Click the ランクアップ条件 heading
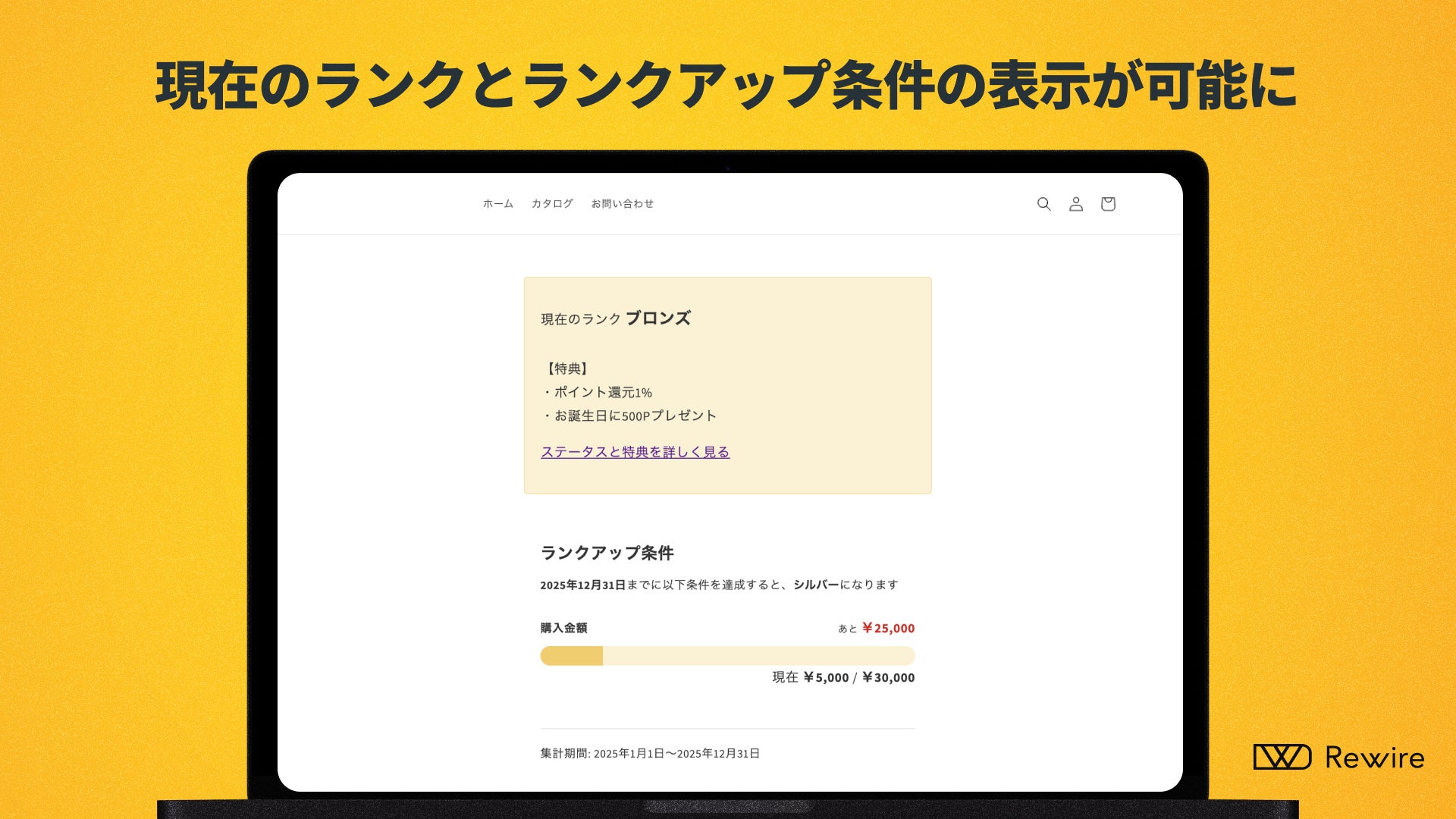Image resolution: width=1456 pixels, height=819 pixels. click(x=607, y=554)
